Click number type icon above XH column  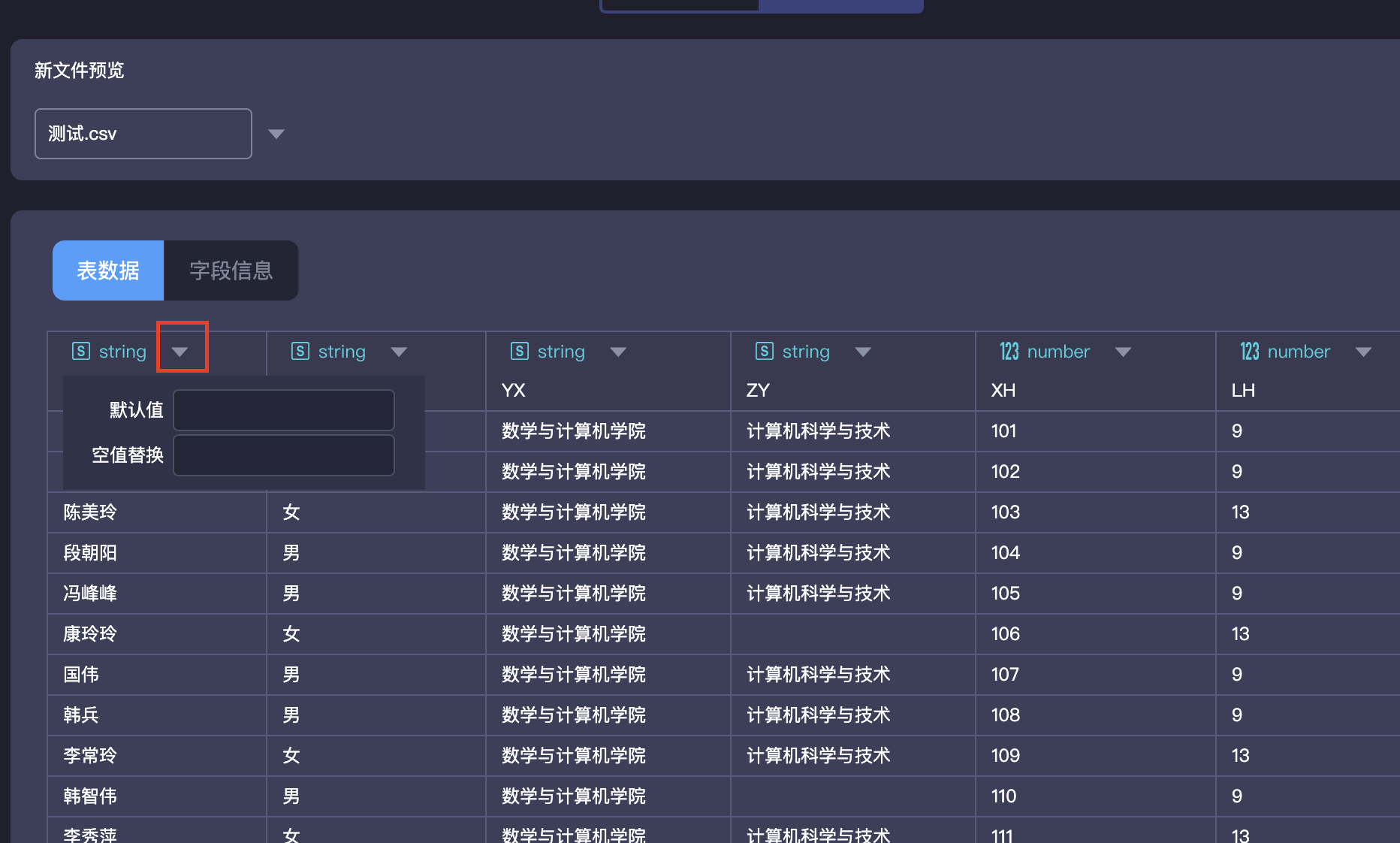1009,351
